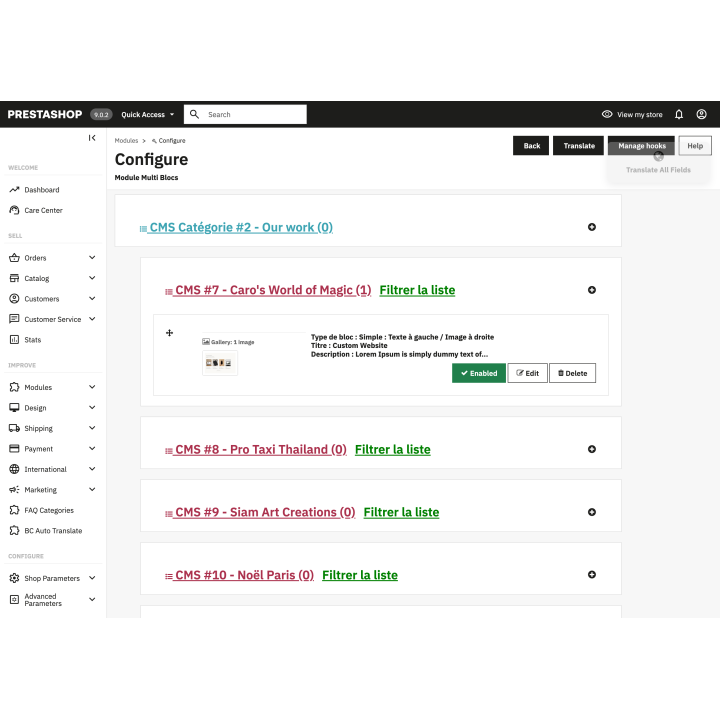Click Filtrer la liste next to CMS #9
The image size is (720, 720).
click(401, 512)
